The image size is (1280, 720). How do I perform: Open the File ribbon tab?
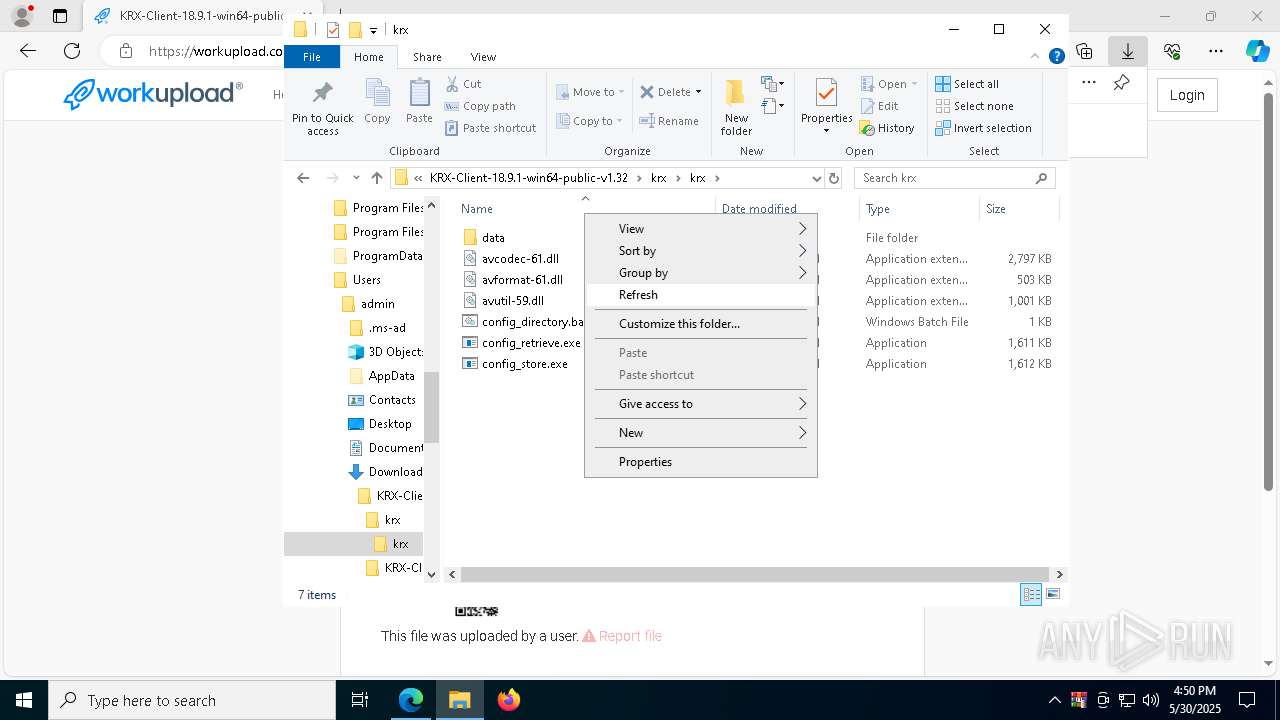pyautogui.click(x=312, y=57)
